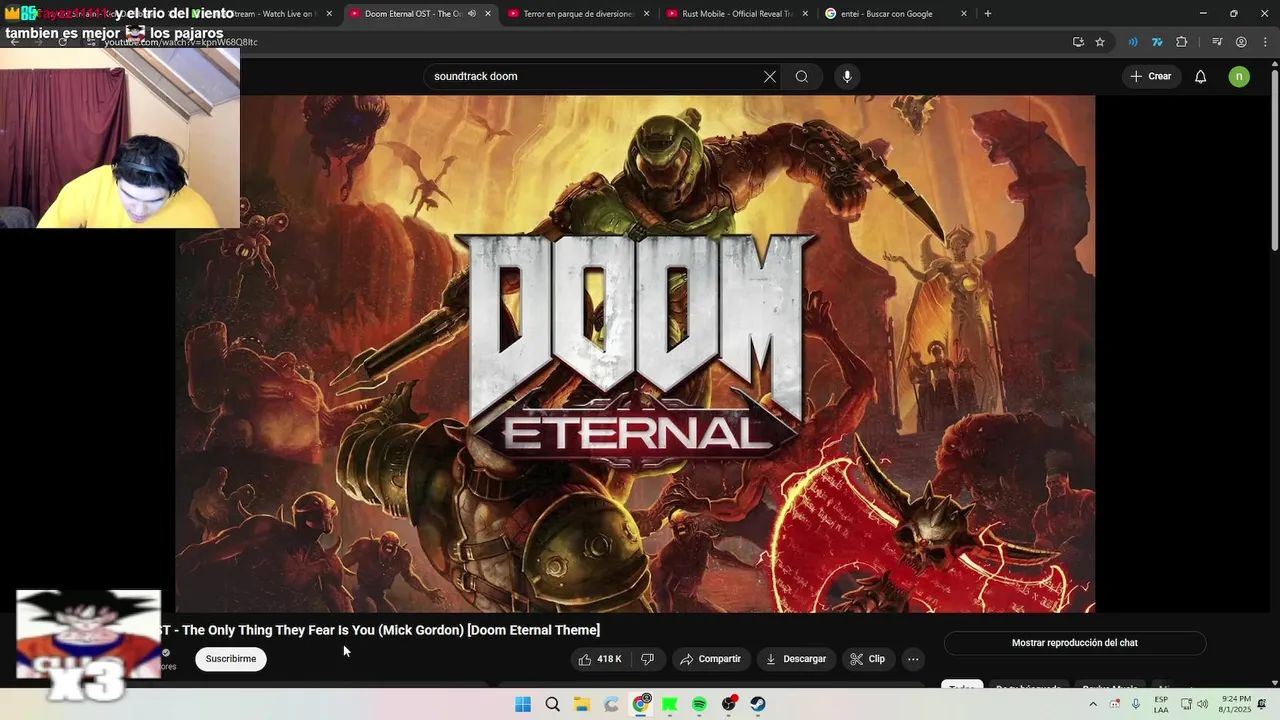Open the clock showing 9:24 PM

1236,704
